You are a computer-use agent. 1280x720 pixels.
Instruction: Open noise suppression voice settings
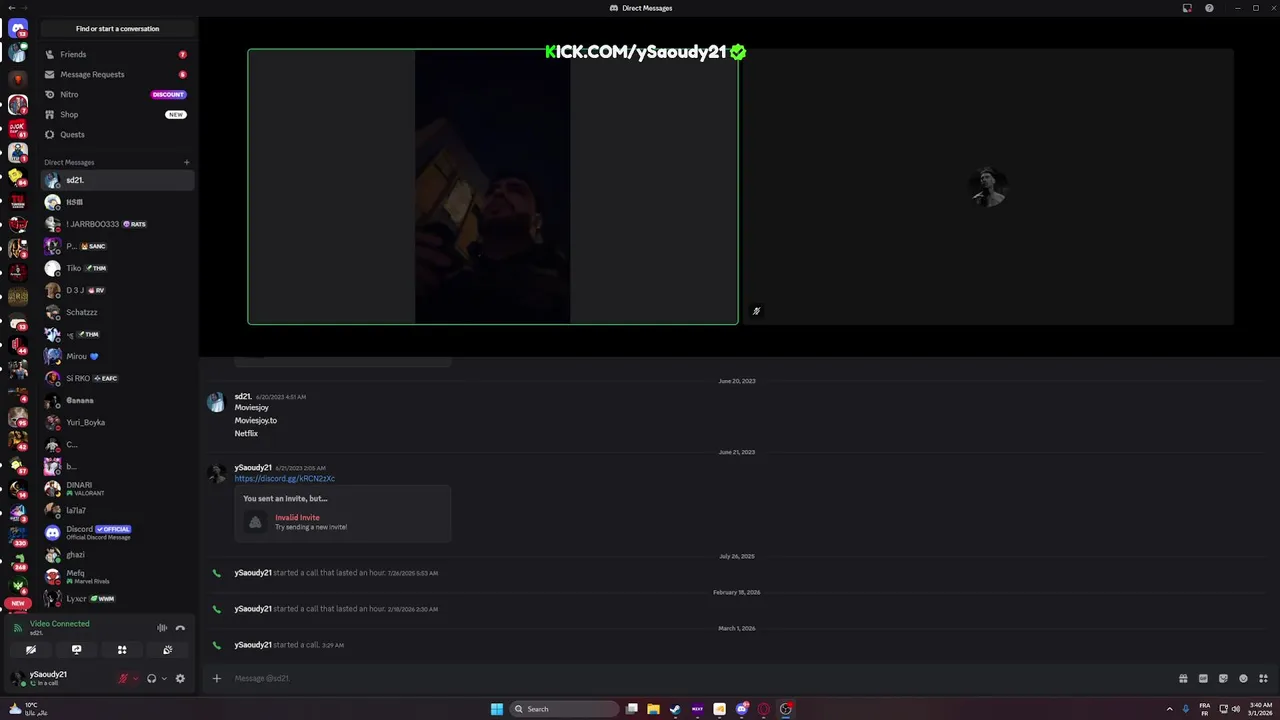point(162,628)
